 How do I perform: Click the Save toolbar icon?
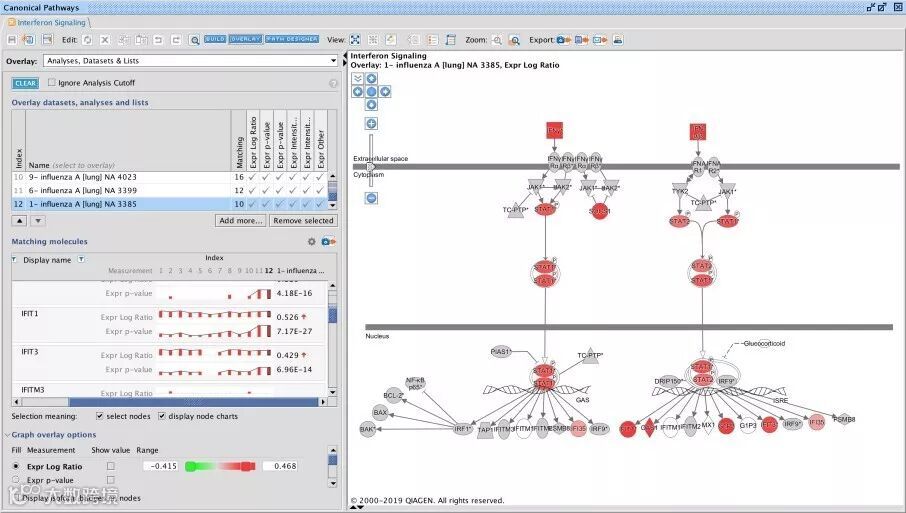[x=12, y=39]
